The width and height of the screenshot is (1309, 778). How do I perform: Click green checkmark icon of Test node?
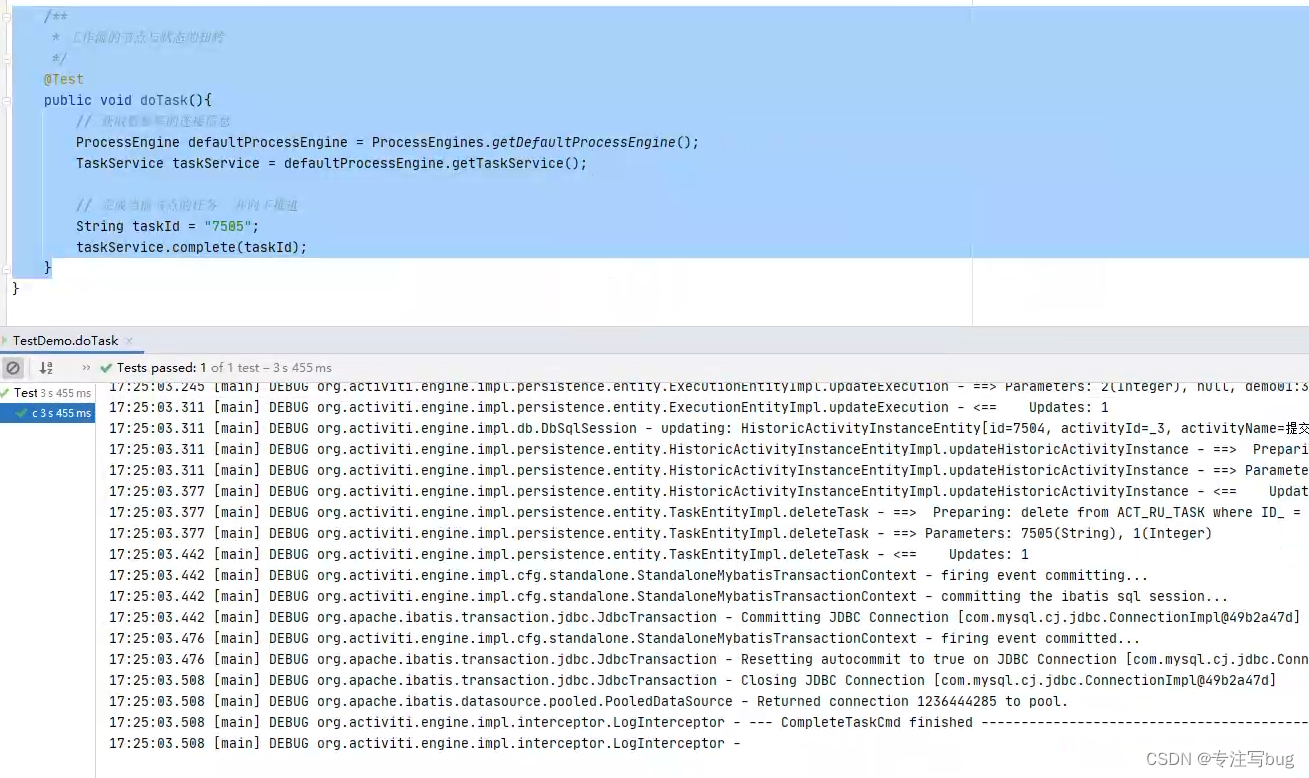point(5,393)
